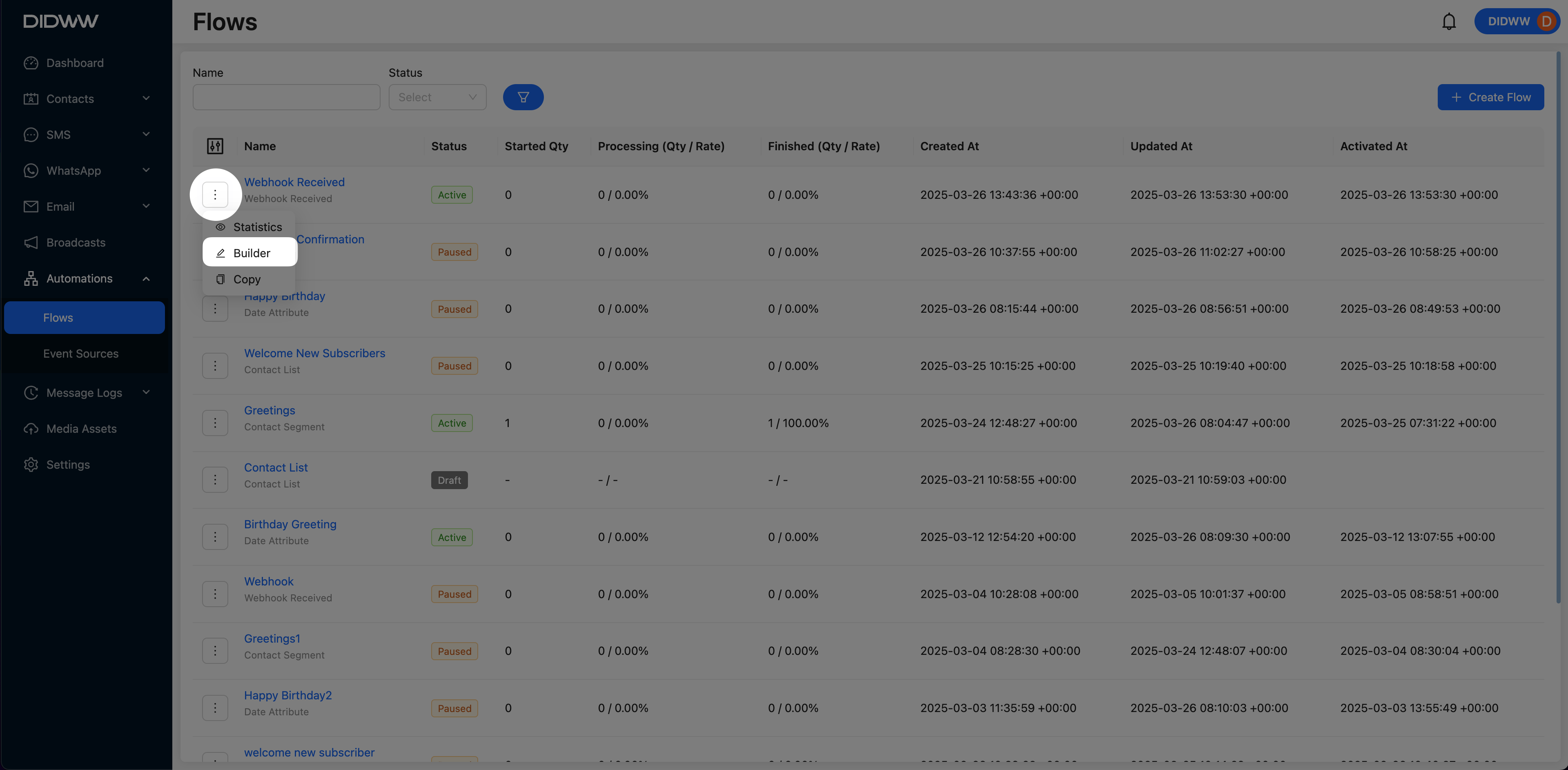Viewport: 1568px width, 770px height.
Task: Click the Create Flow button
Action: [x=1490, y=98]
